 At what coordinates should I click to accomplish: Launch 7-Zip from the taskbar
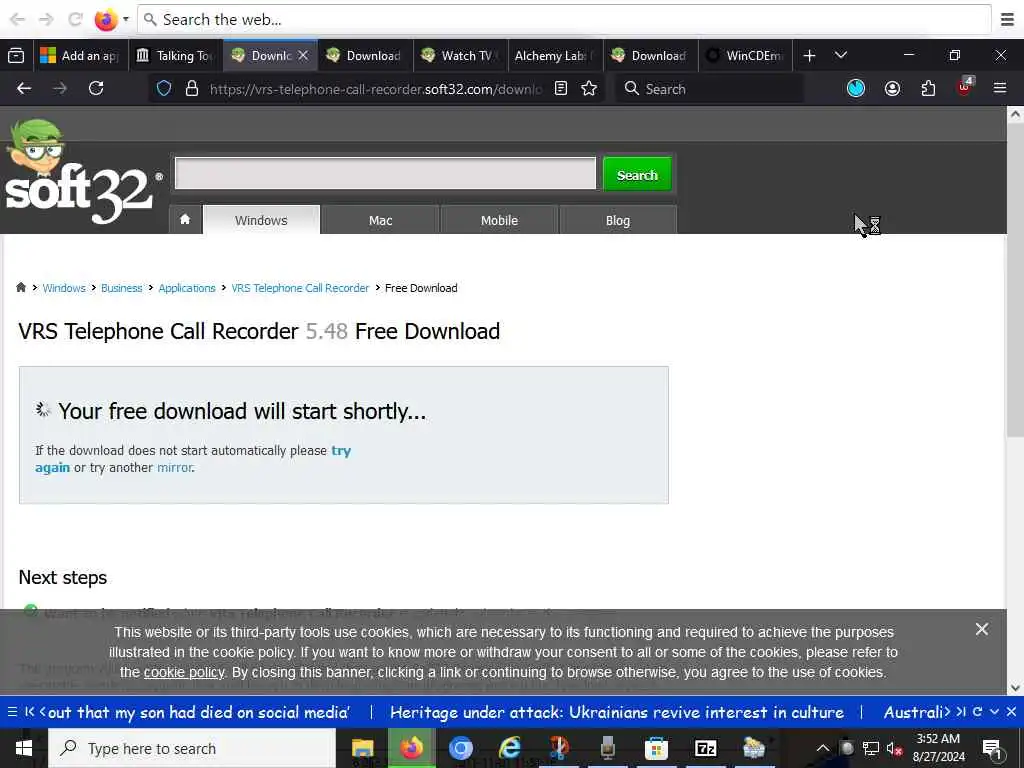705,748
